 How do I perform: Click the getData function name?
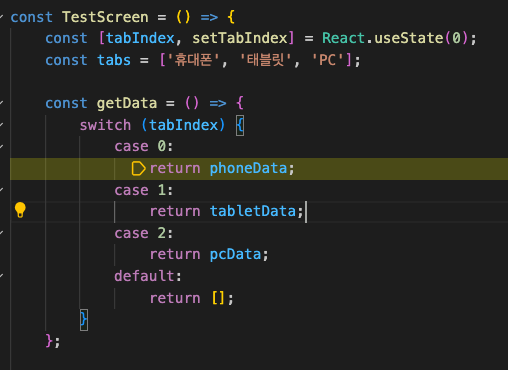tap(127, 103)
